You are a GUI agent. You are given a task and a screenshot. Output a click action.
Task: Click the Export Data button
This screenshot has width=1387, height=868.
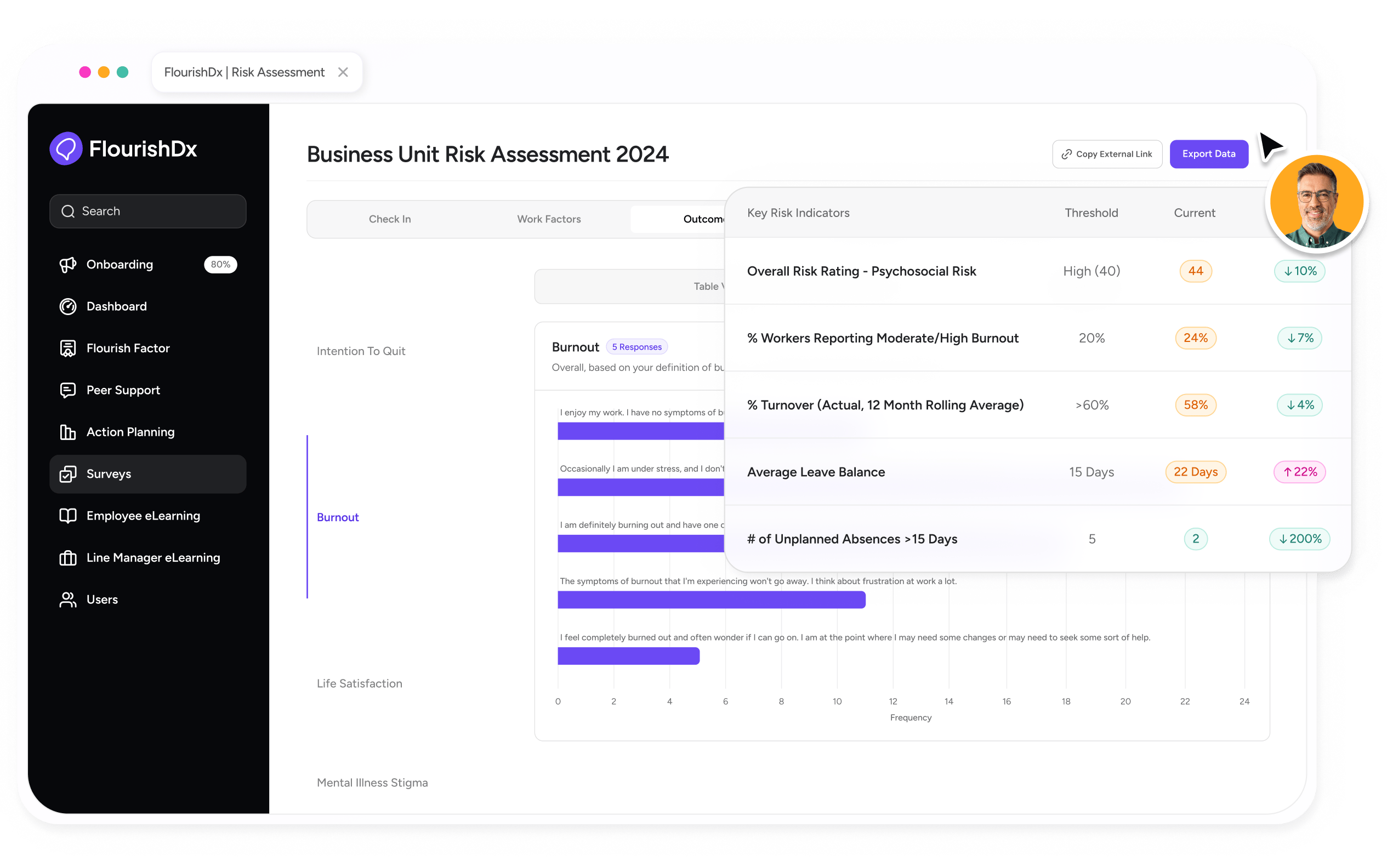click(1208, 154)
